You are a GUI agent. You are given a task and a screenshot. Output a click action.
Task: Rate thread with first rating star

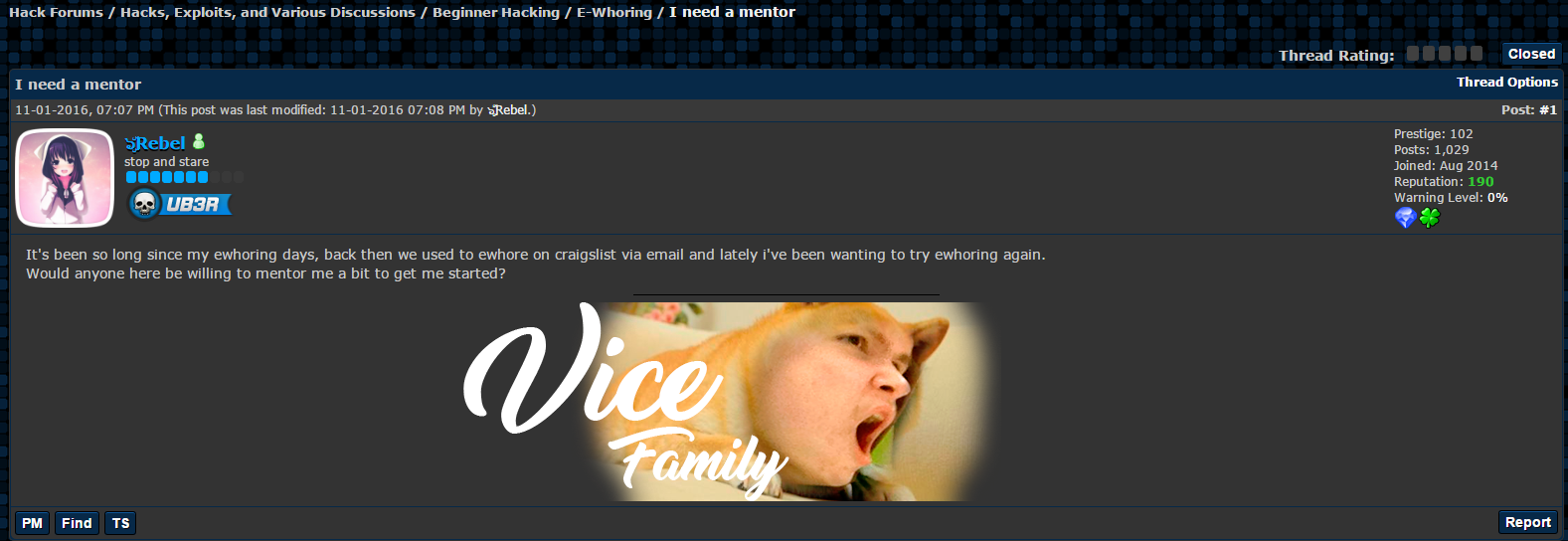click(x=1413, y=54)
